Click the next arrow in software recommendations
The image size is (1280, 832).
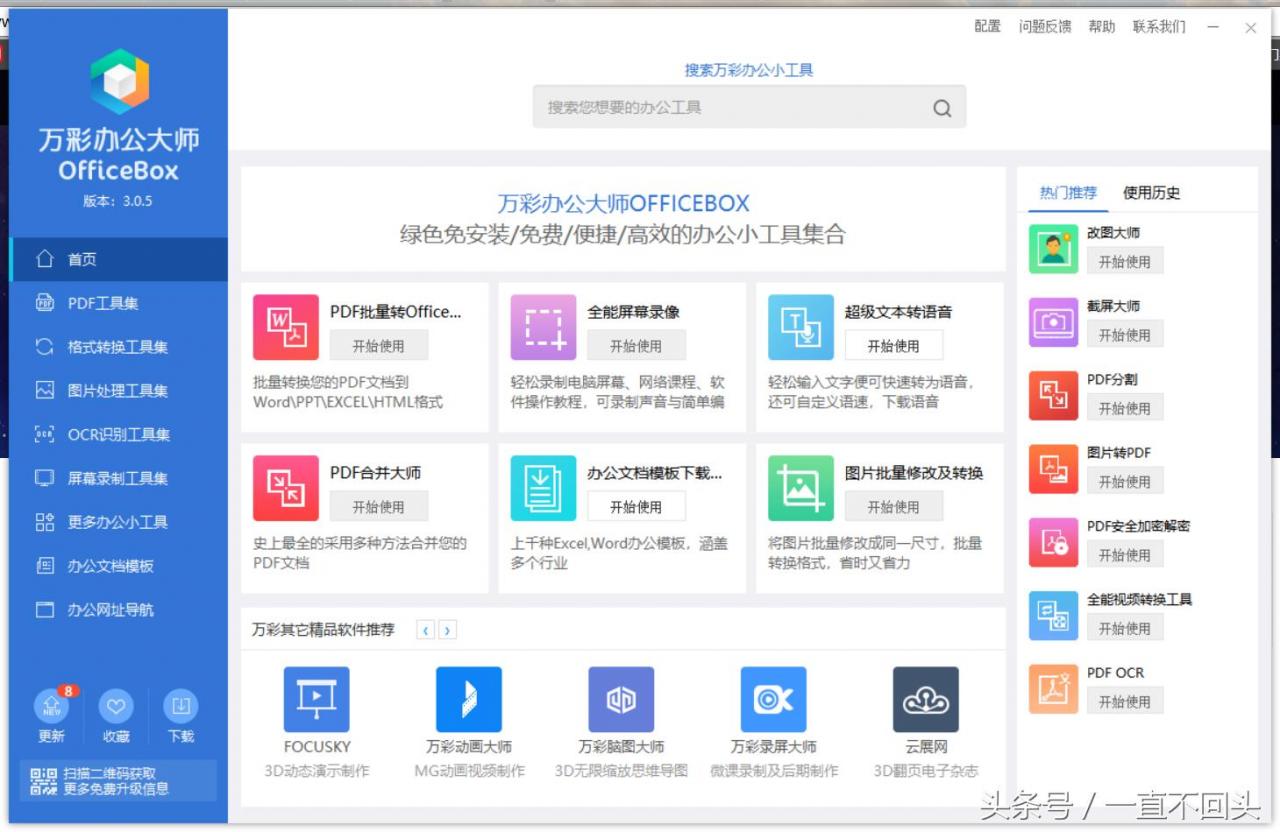click(x=447, y=629)
